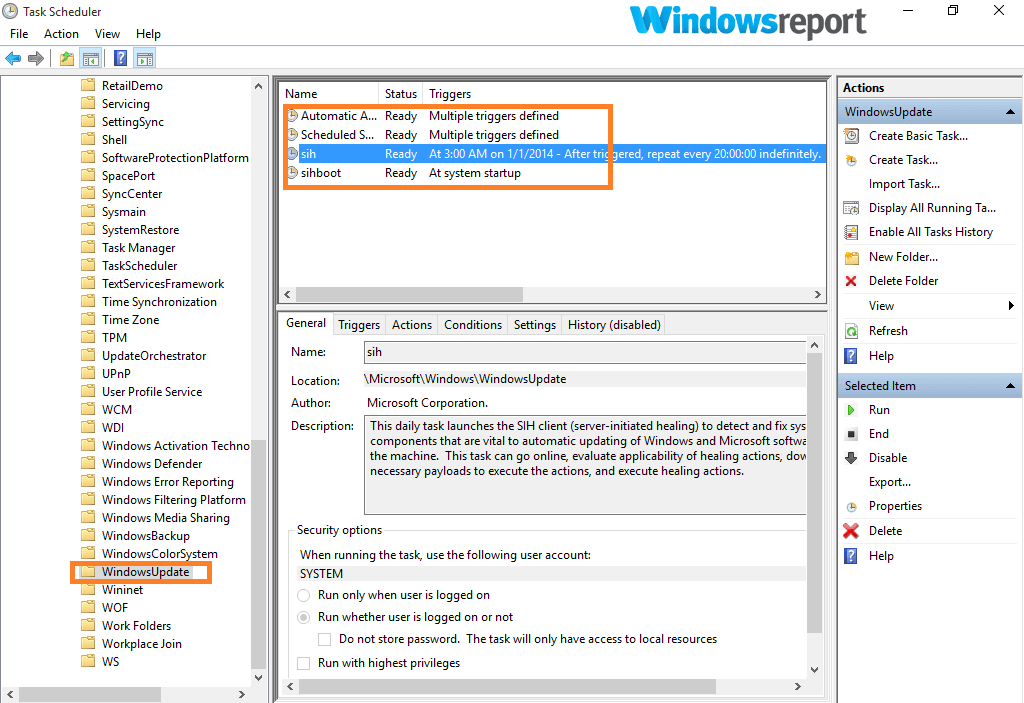Image resolution: width=1024 pixels, height=703 pixels.
Task: Click the sihboot task clock icon
Action: pos(293,173)
